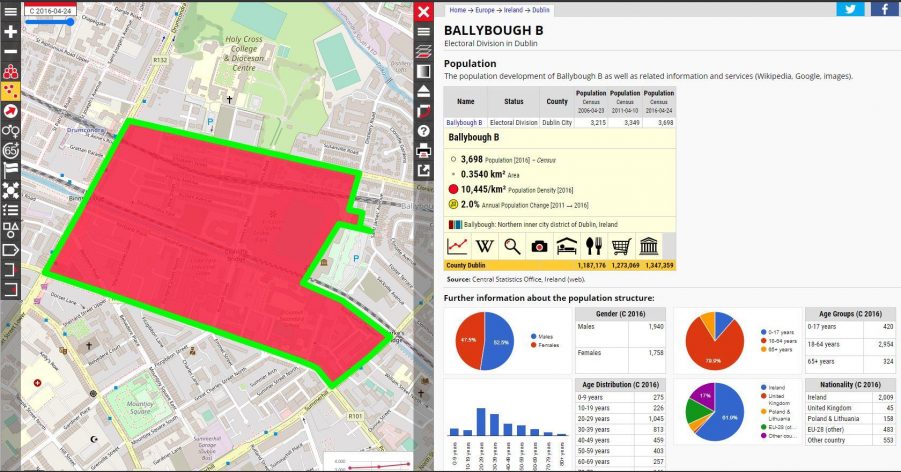Click the C 2016-04-24 date label
The height and width of the screenshot is (472, 901).
(x=51, y=11)
